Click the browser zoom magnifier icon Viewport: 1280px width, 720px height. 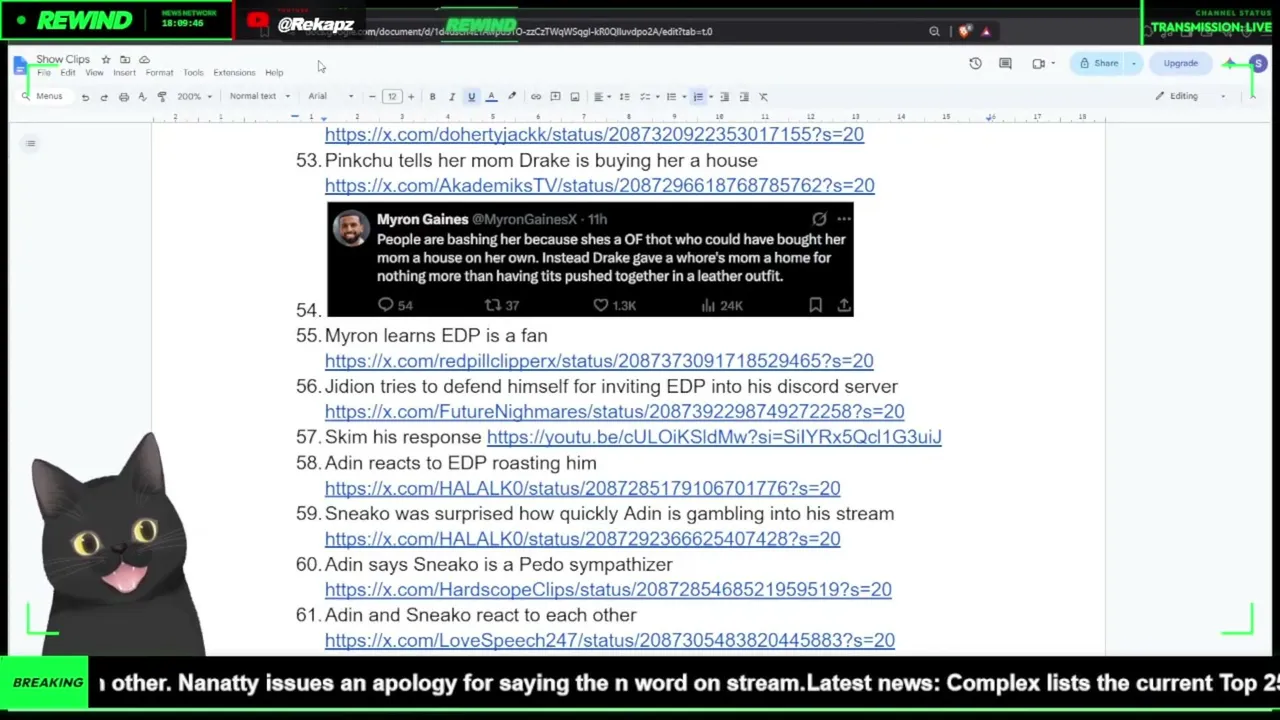point(934,31)
